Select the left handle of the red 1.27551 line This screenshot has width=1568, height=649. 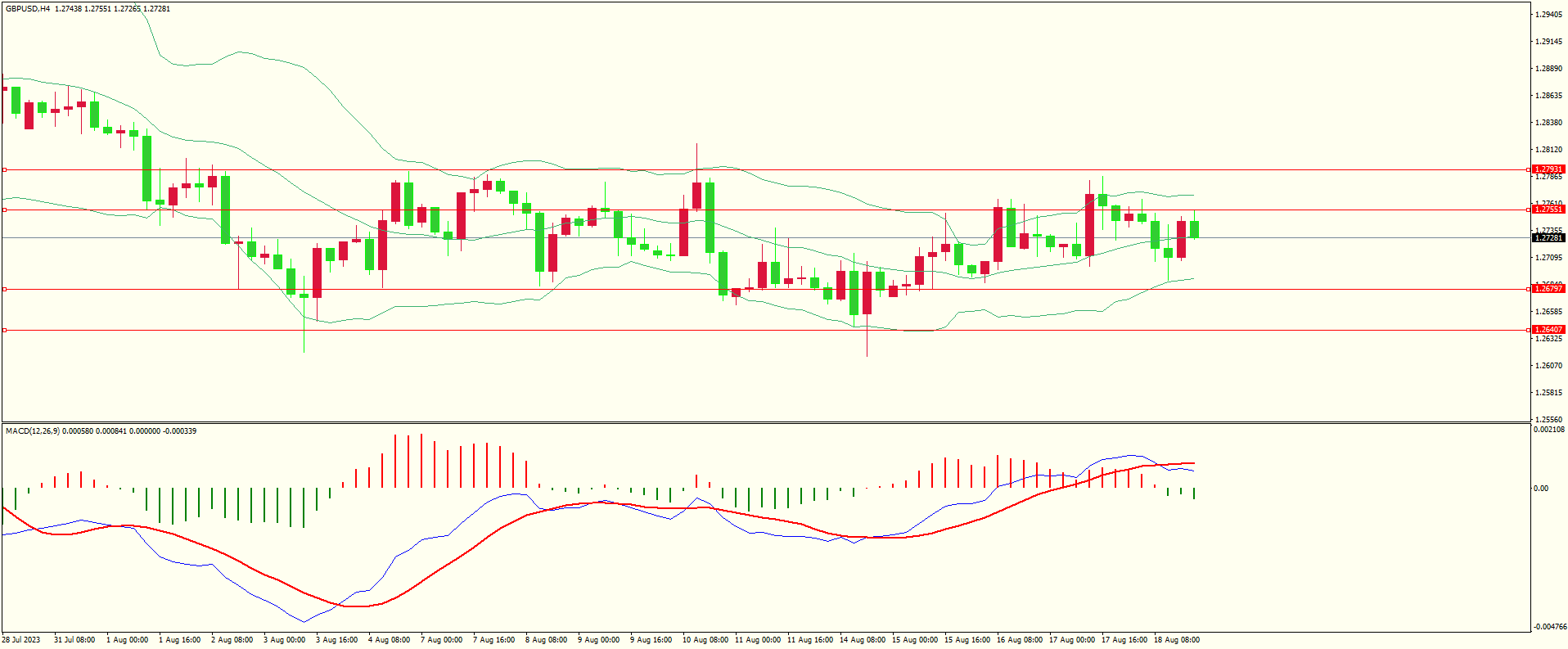(4, 210)
